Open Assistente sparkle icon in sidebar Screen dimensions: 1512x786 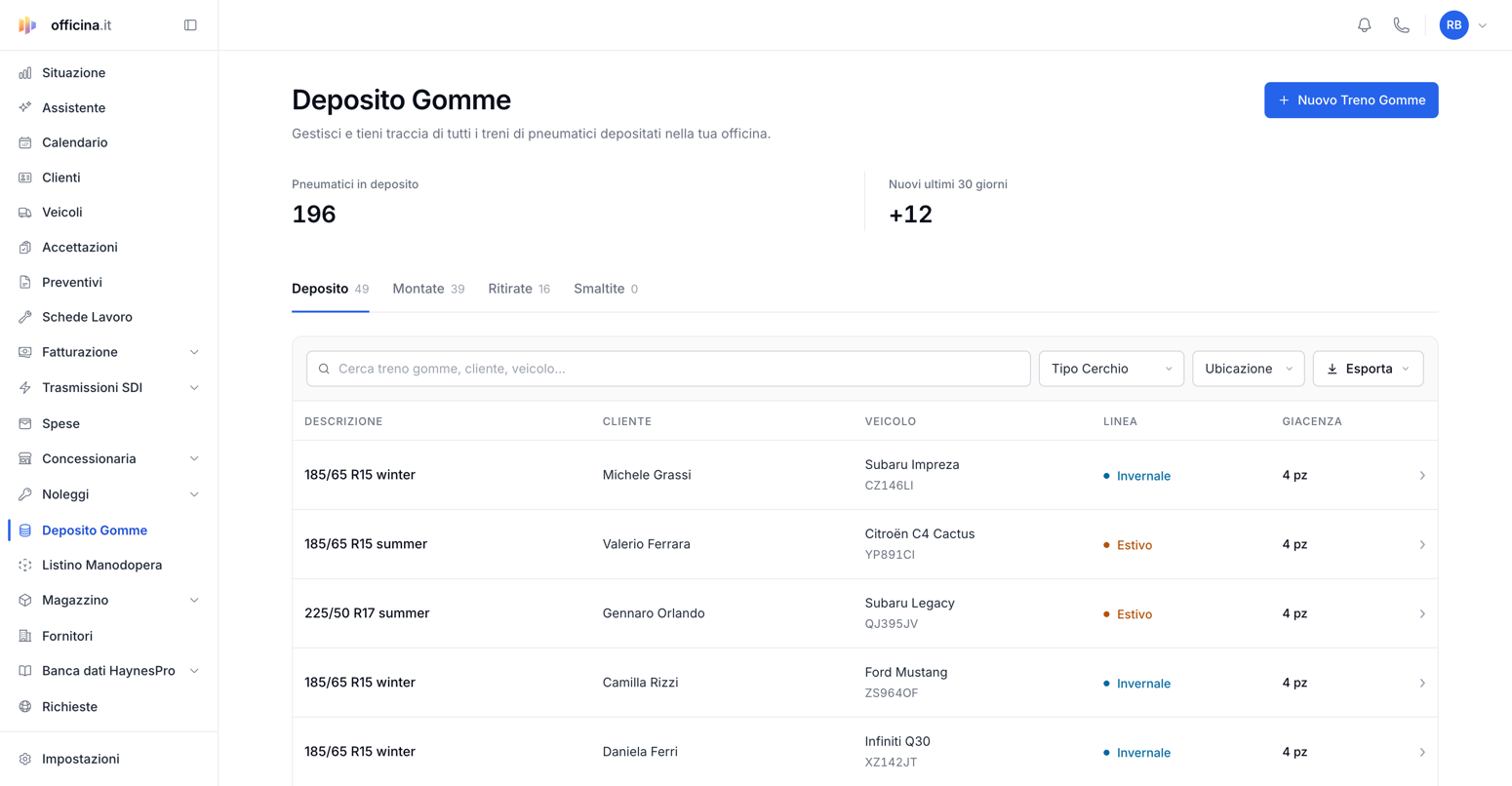25,107
